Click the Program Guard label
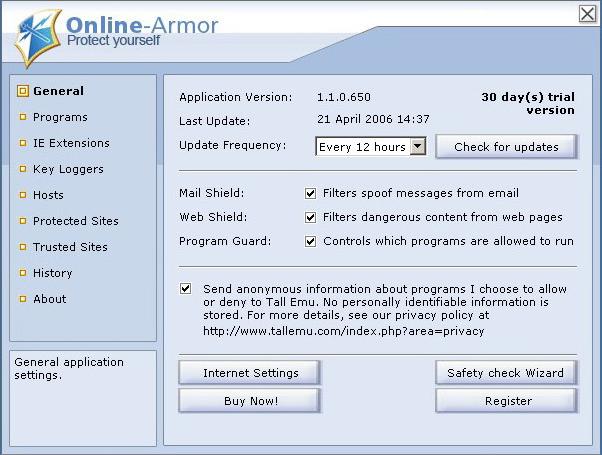 point(225,241)
